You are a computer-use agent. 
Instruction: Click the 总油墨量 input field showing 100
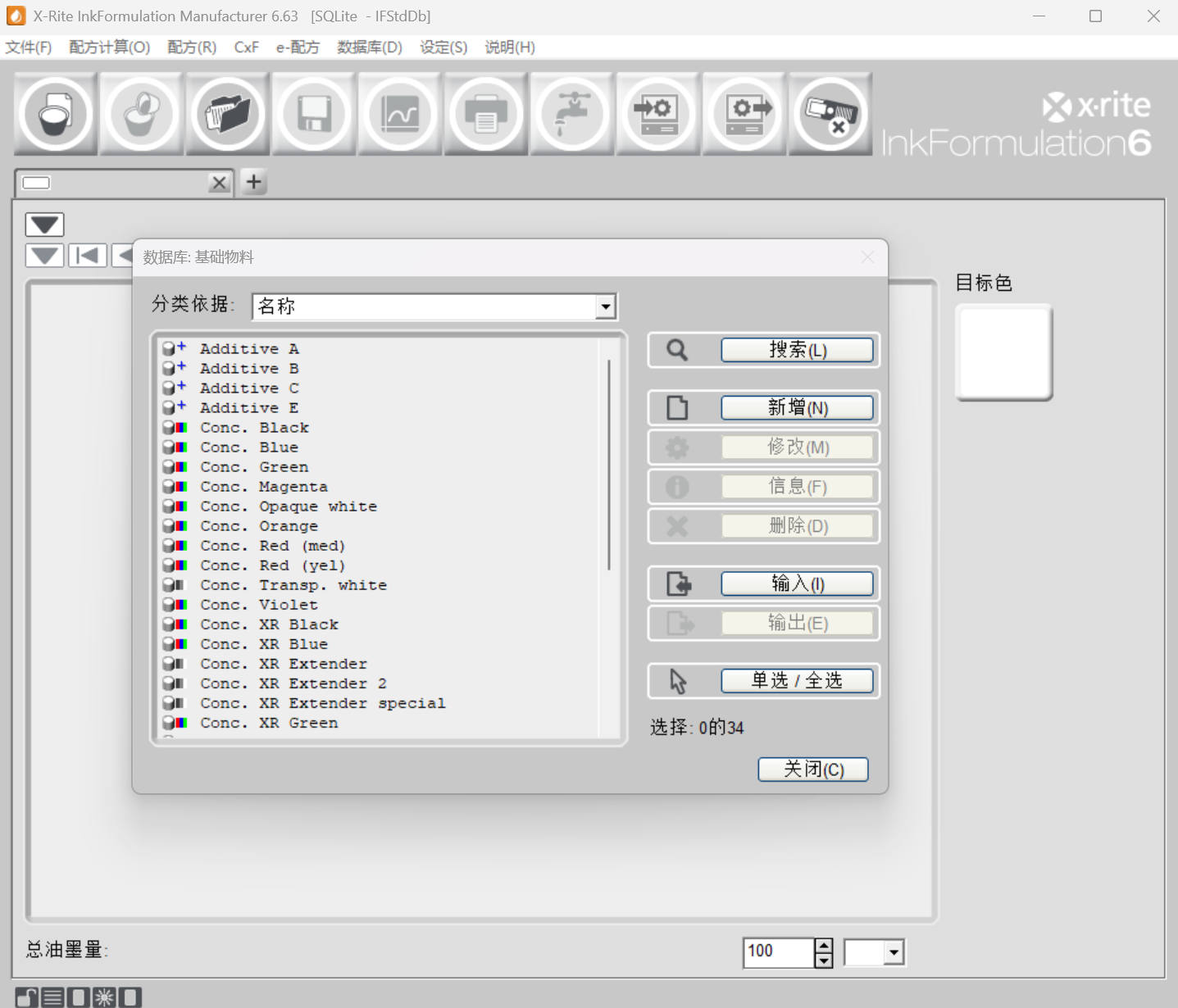coord(779,951)
